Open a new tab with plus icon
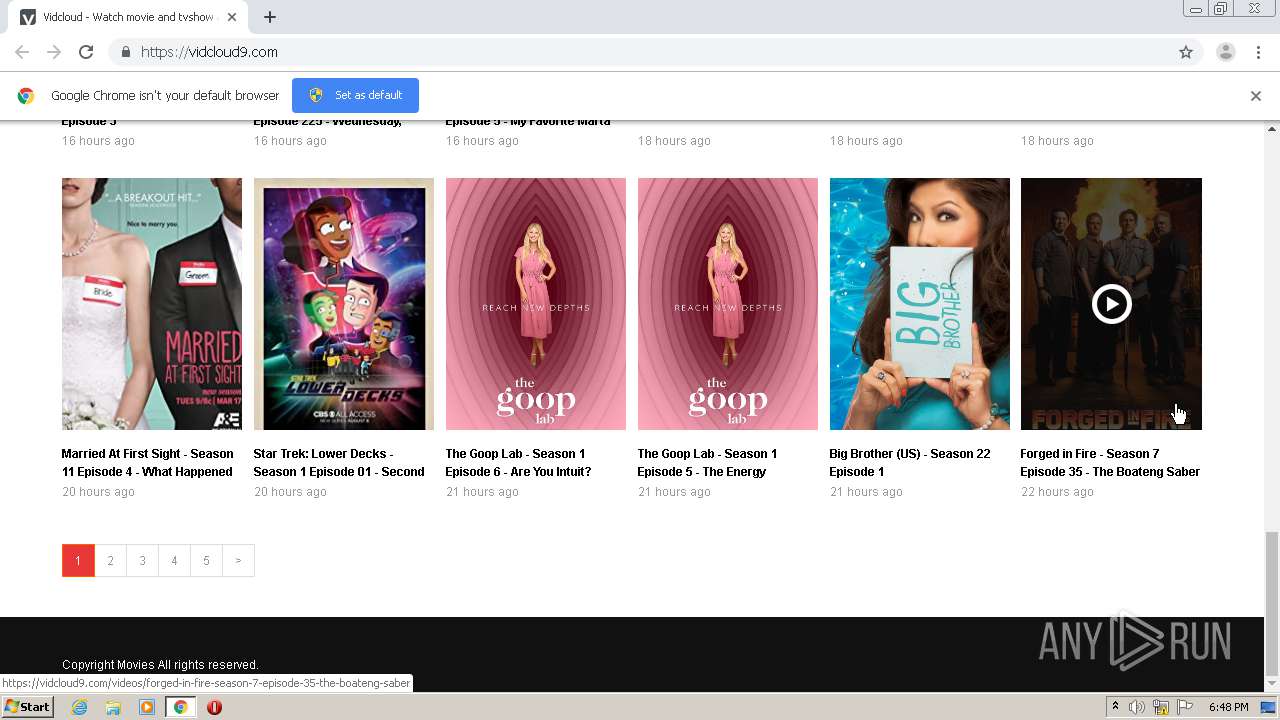The height and width of the screenshot is (720, 1280). tap(270, 17)
